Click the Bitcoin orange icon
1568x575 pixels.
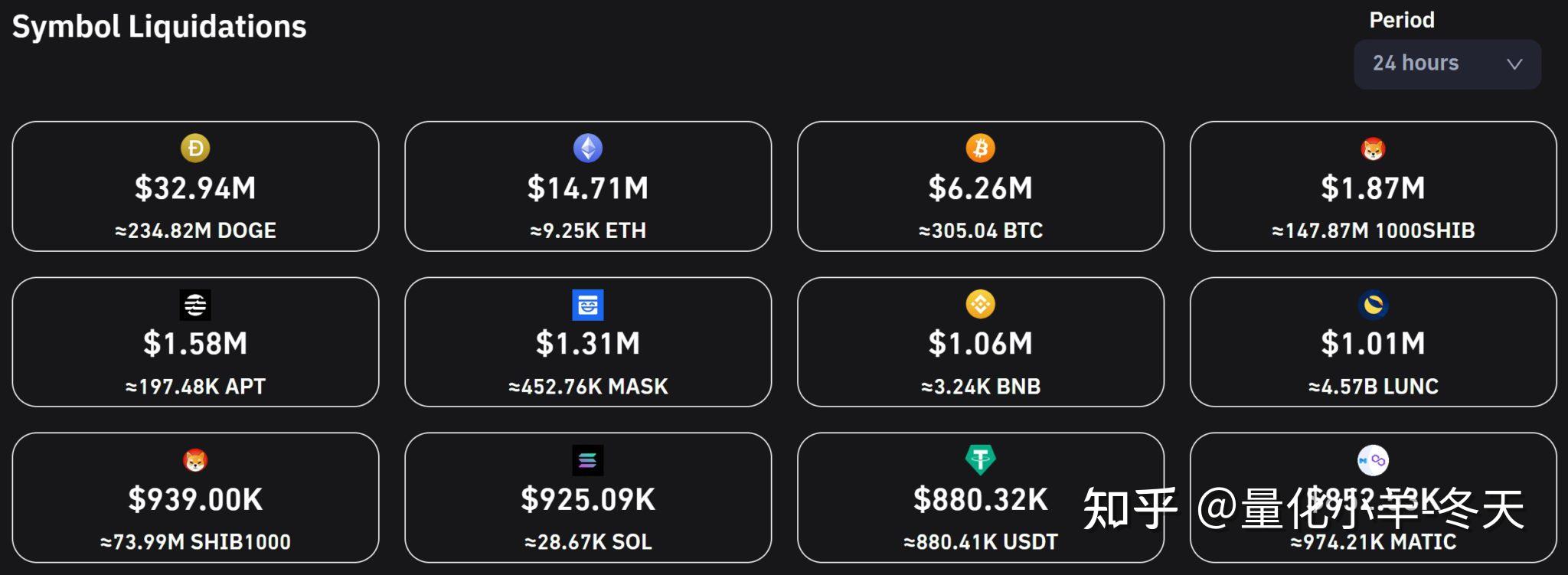click(981, 148)
